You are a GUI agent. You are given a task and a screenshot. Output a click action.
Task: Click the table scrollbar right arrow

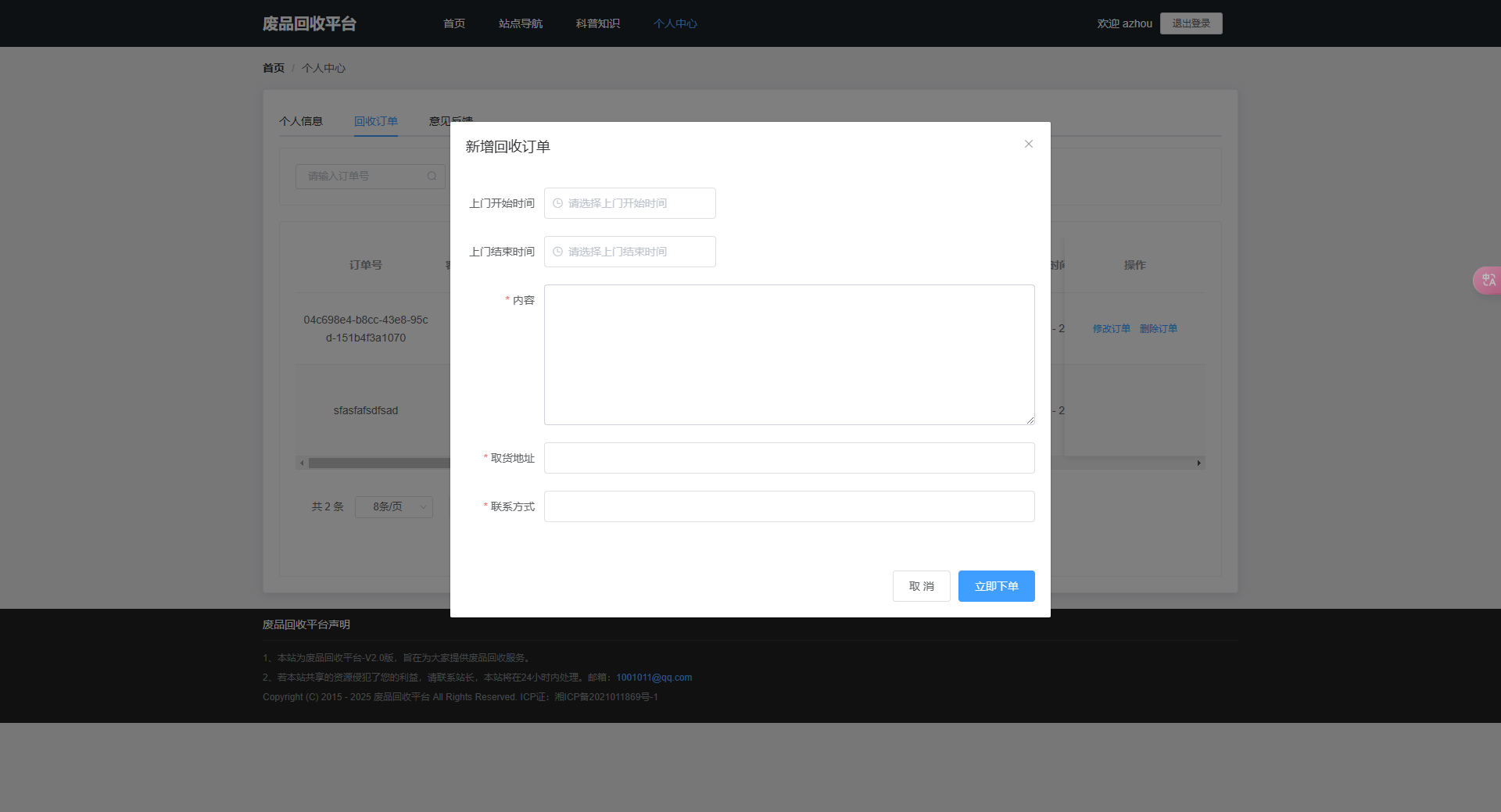pos(1199,463)
